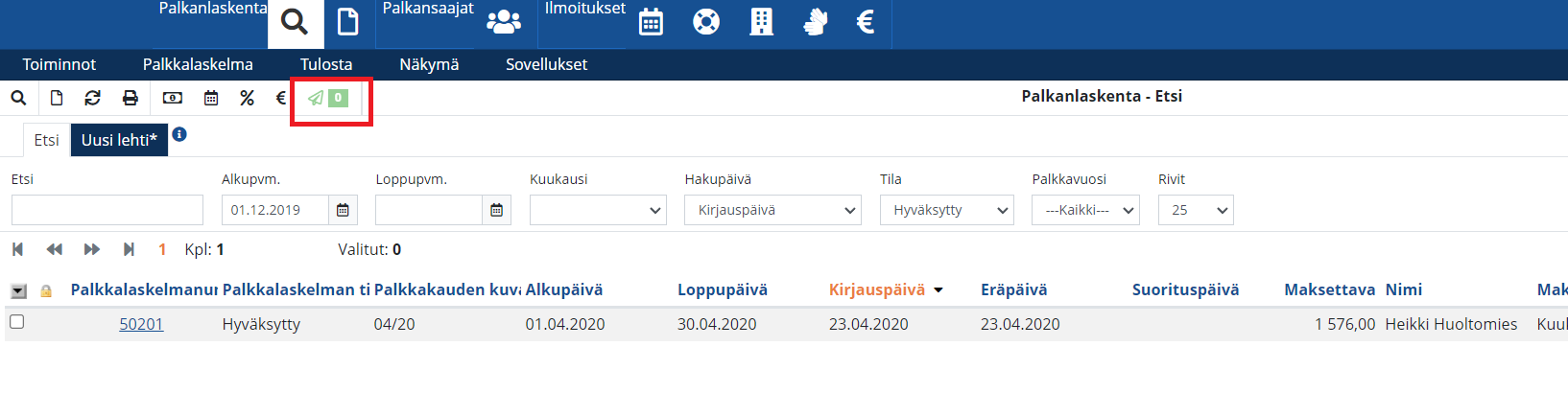Open payslip number 50201 link
1568x393 pixels.
point(141,324)
